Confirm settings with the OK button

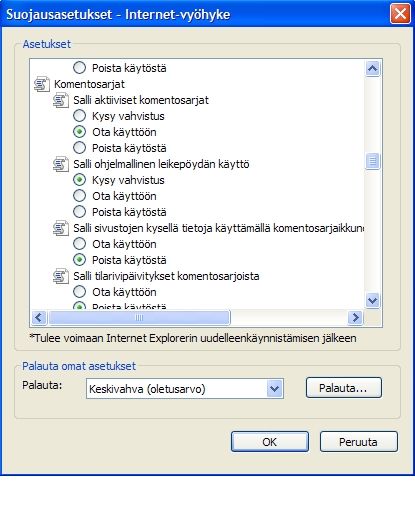pyautogui.click(x=270, y=442)
